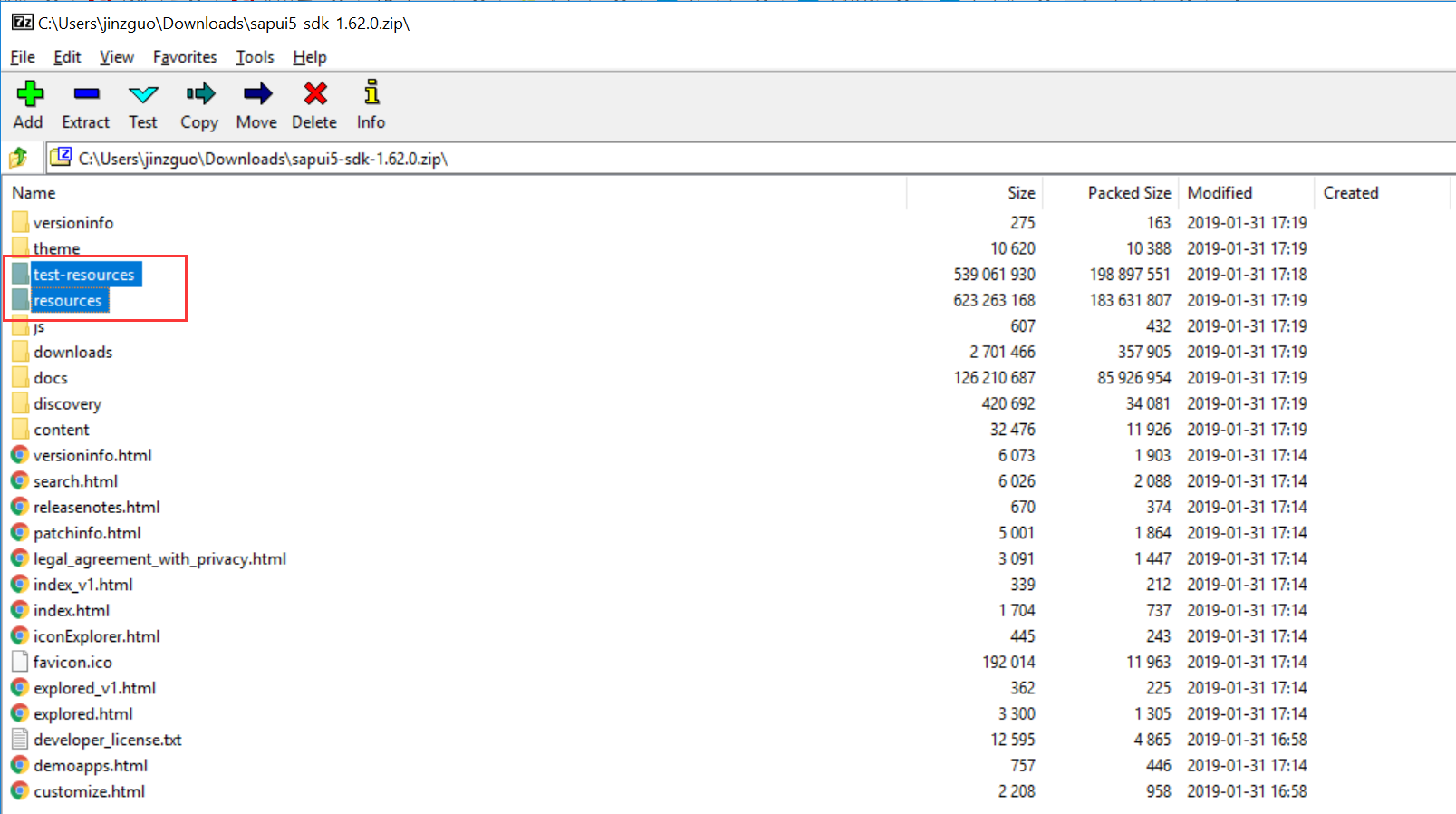Image resolution: width=1456 pixels, height=814 pixels.
Task: Open the Tools menu
Action: 255,57
